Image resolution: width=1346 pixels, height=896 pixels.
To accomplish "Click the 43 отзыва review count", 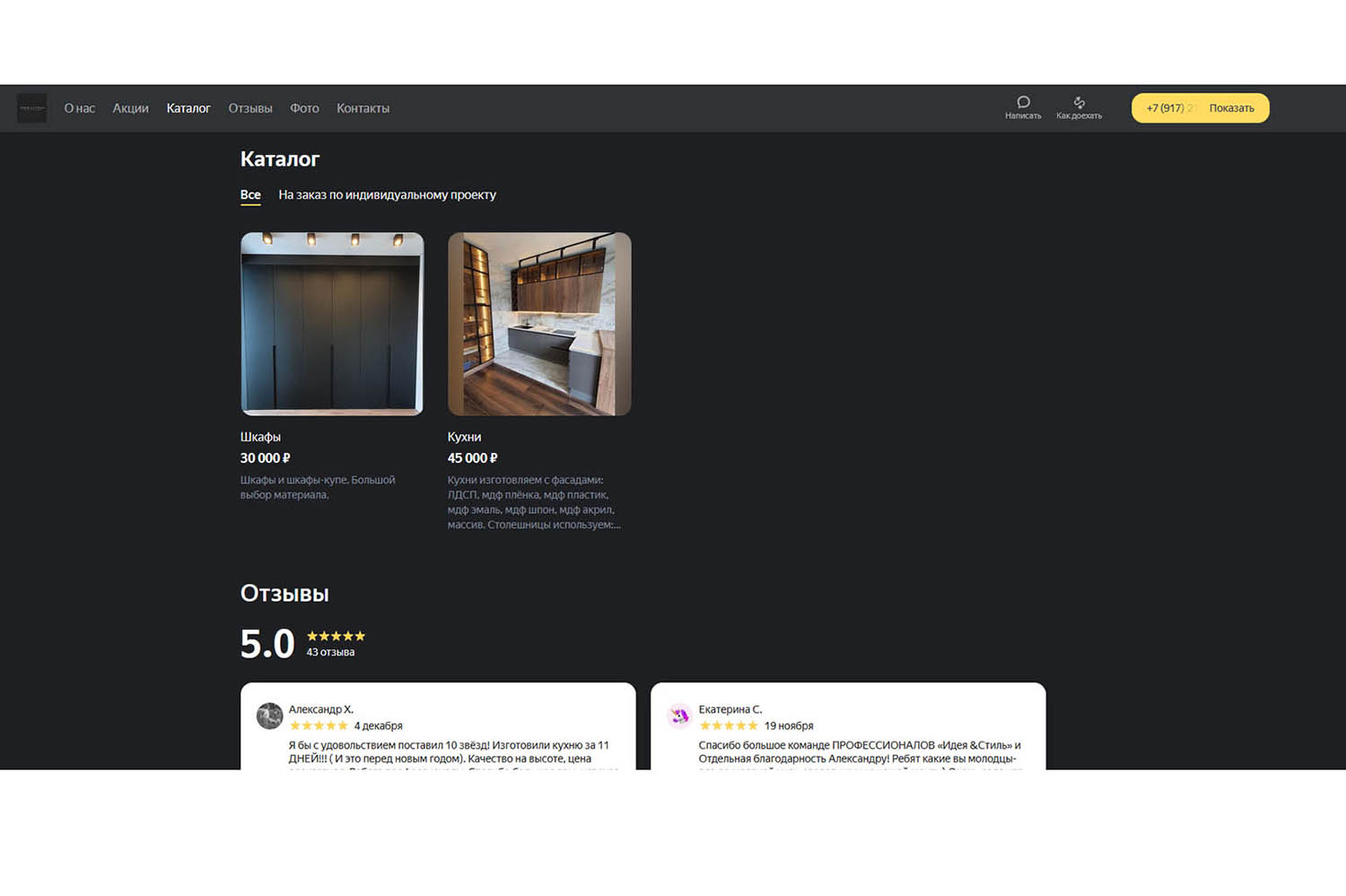I will 330,652.
